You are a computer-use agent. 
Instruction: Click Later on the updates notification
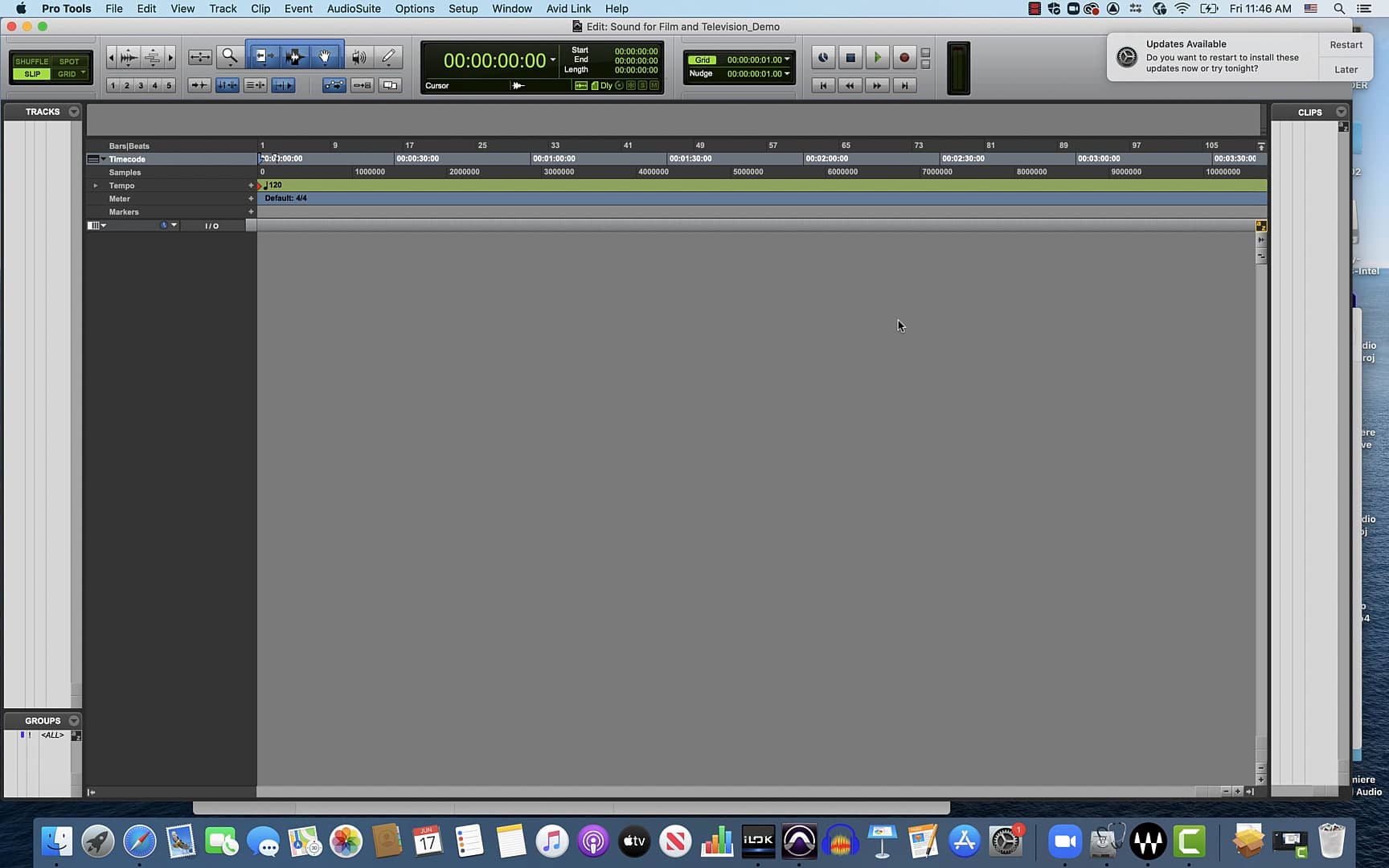pyautogui.click(x=1346, y=69)
